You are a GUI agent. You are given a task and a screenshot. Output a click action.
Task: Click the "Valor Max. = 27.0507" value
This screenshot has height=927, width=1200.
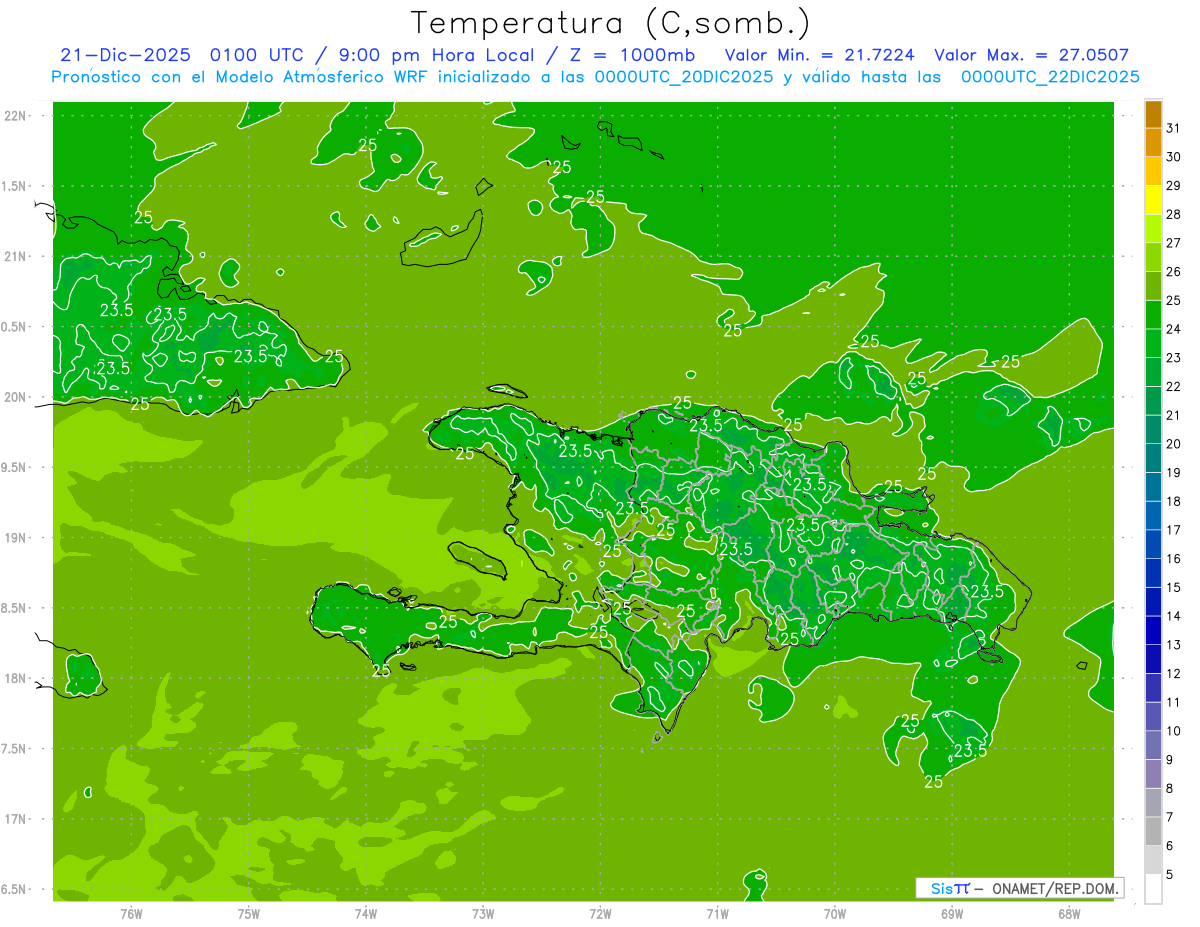[x=1031, y=55]
